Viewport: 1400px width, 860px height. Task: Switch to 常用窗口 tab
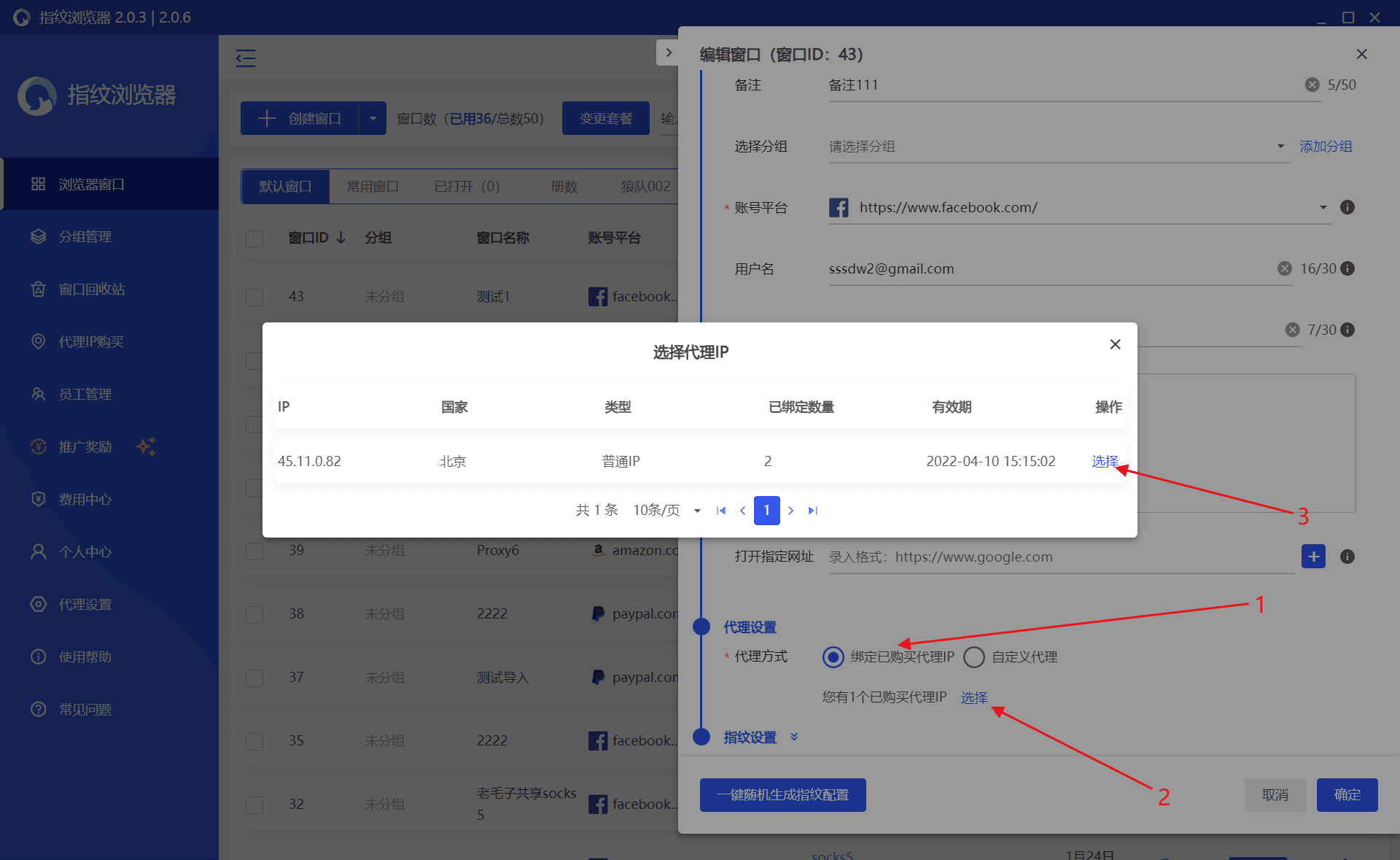(x=373, y=187)
